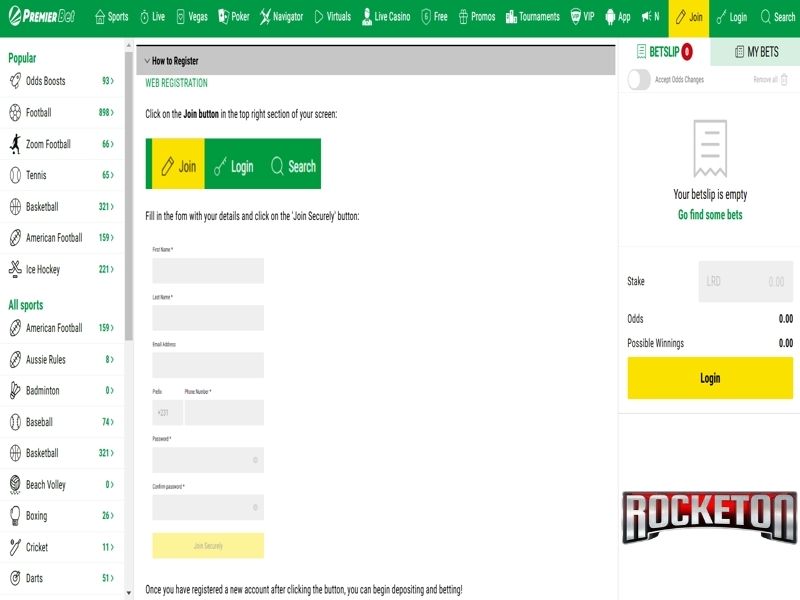This screenshot has width=800, height=600.
Task: Open the Rocketon banner
Action: point(709,517)
